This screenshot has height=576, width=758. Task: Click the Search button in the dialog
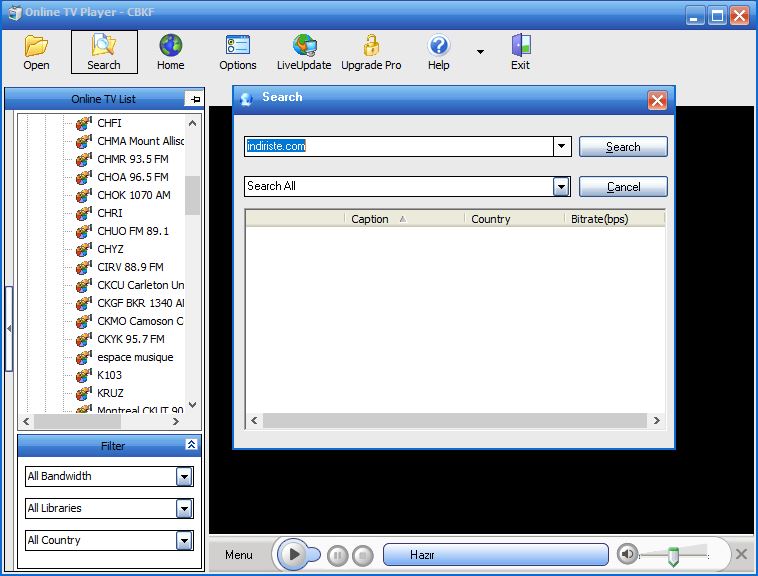coord(623,146)
